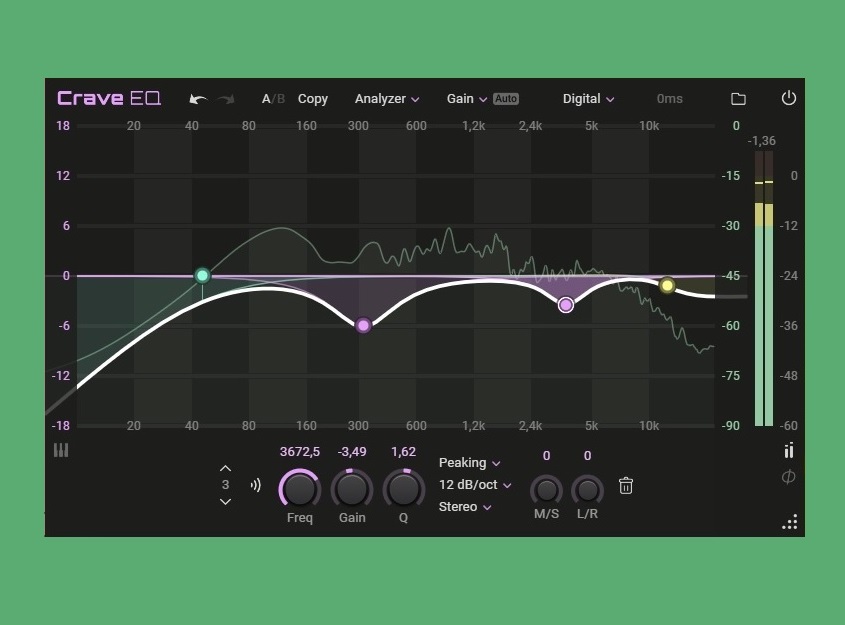Image resolution: width=845 pixels, height=625 pixels.
Task: Open the preset folder icon
Action: (x=738, y=99)
